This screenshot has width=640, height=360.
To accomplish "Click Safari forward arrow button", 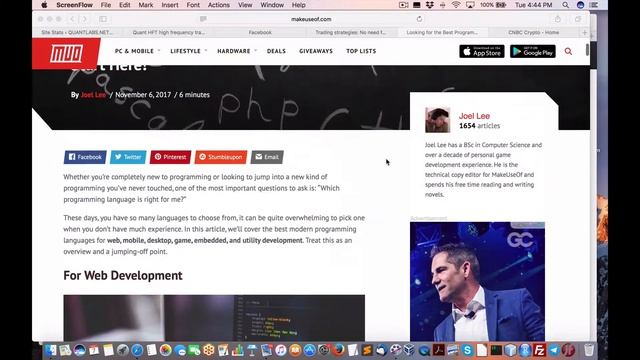I will 84,19.
